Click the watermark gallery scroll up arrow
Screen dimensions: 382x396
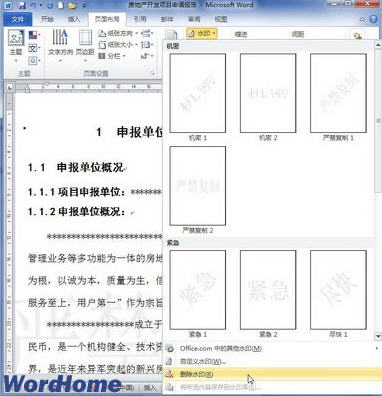coord(378,45)
